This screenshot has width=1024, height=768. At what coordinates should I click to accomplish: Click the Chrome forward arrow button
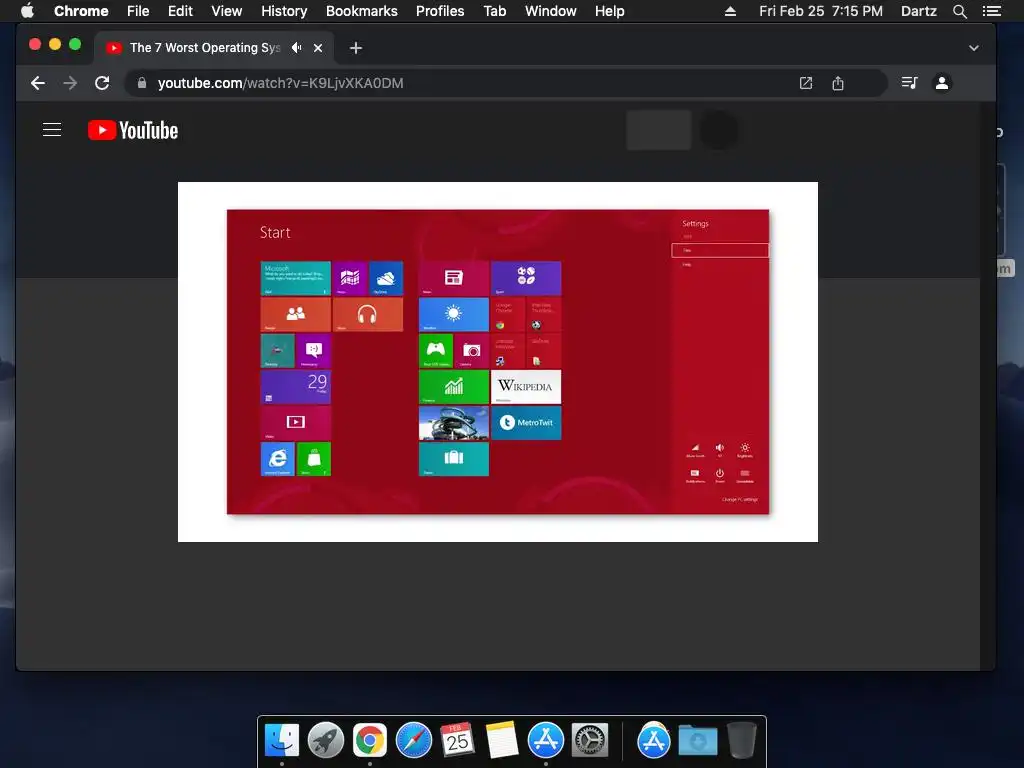(x=70, y=83)
